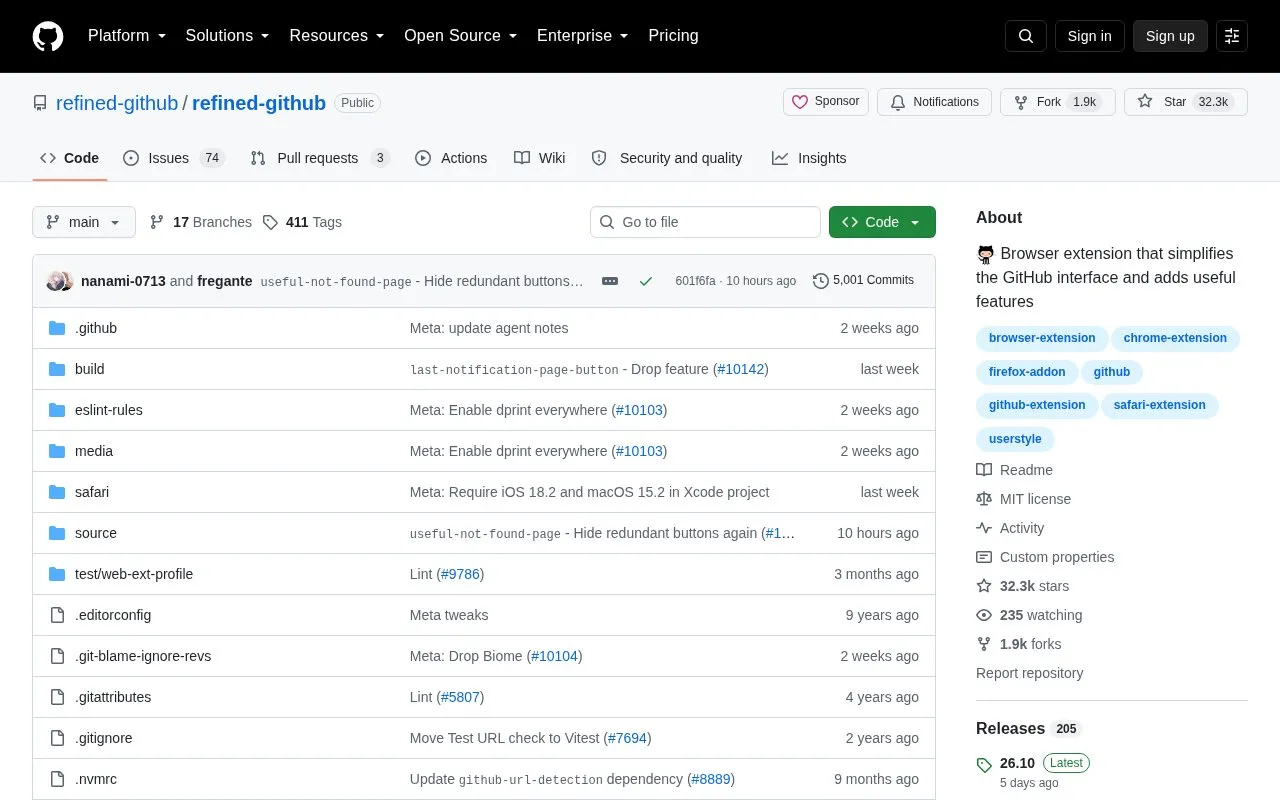Expand the Solutions menu

point(227,36)
